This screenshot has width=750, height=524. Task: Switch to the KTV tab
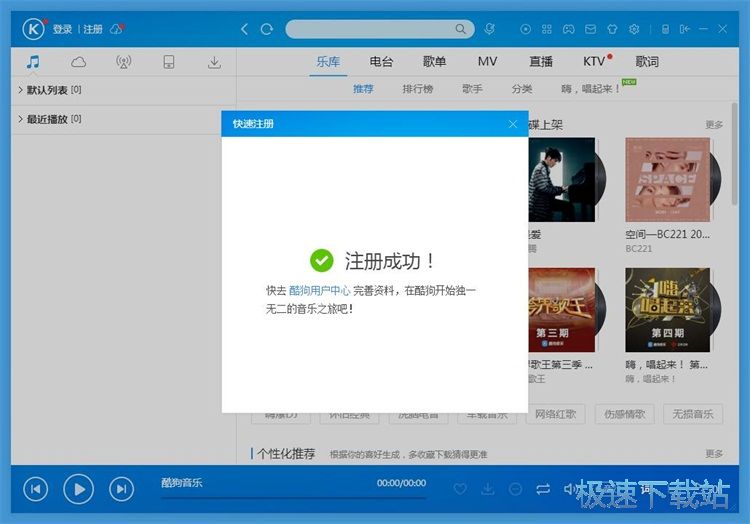tap(594, 62)
